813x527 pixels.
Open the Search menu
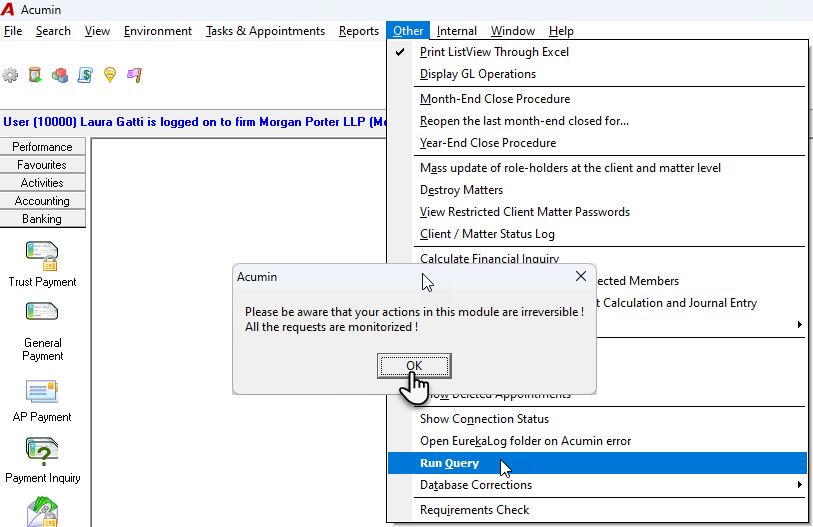click(53, 31)
